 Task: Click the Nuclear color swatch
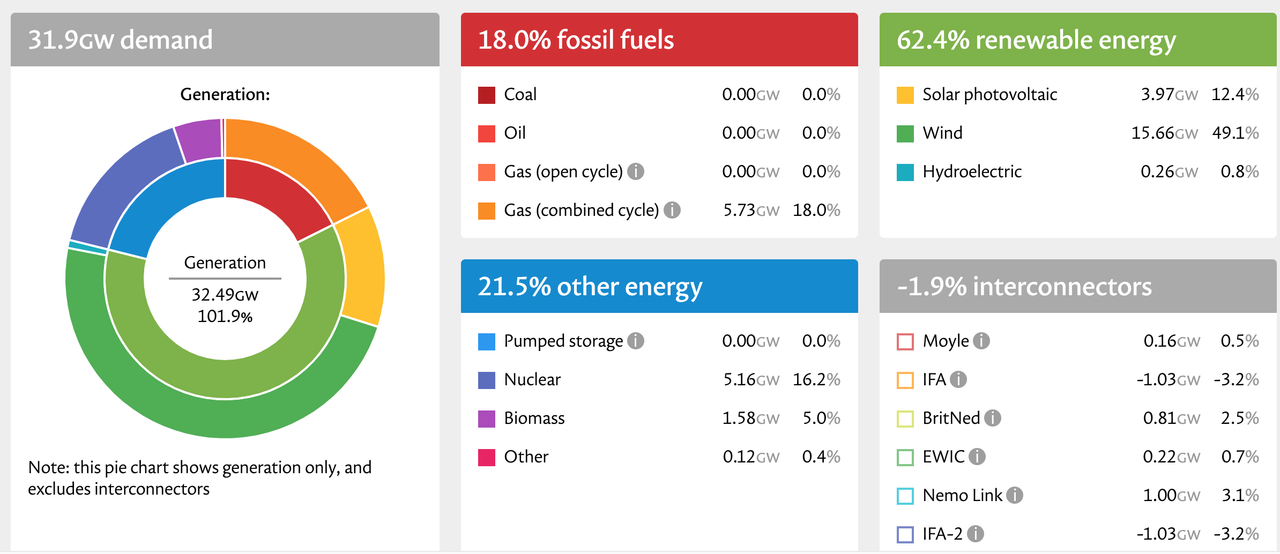click(487, 380)
